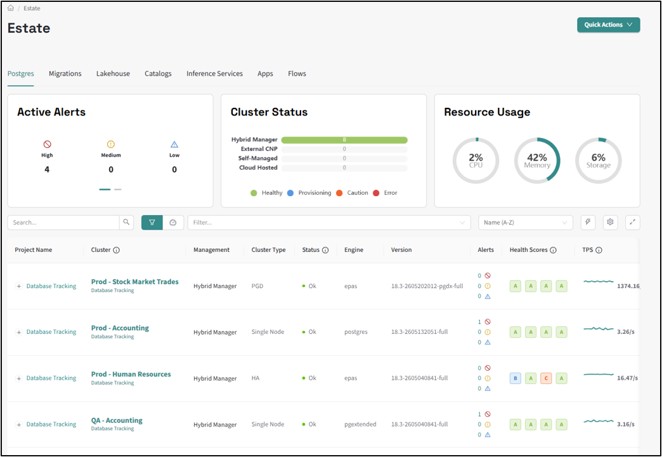The image size is (662, 457).
Task: Click the pin icon beside sort dropdown
Action: pyautogui.click(x=588, y=222)
